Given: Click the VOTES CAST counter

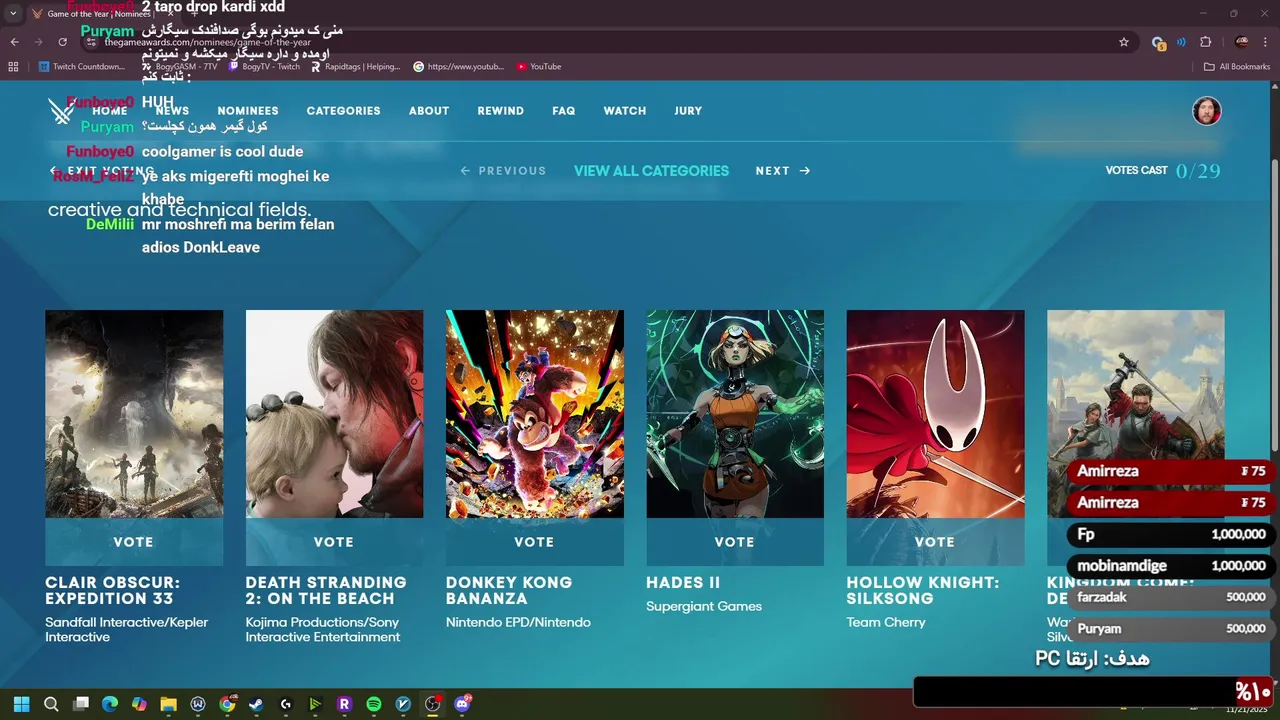Looking at the screenshot, I should (1163, 171).
